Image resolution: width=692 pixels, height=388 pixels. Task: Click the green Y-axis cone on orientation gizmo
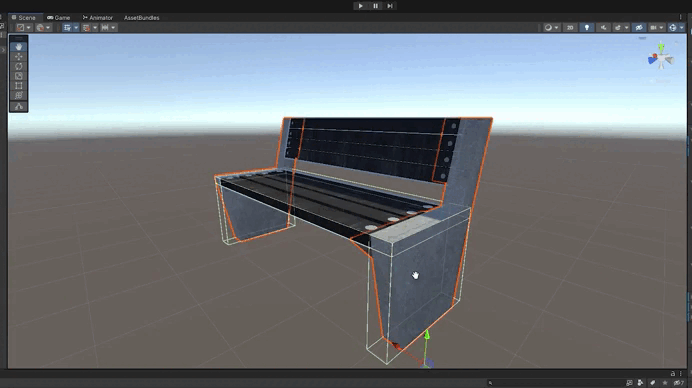(x=661, y=46)
